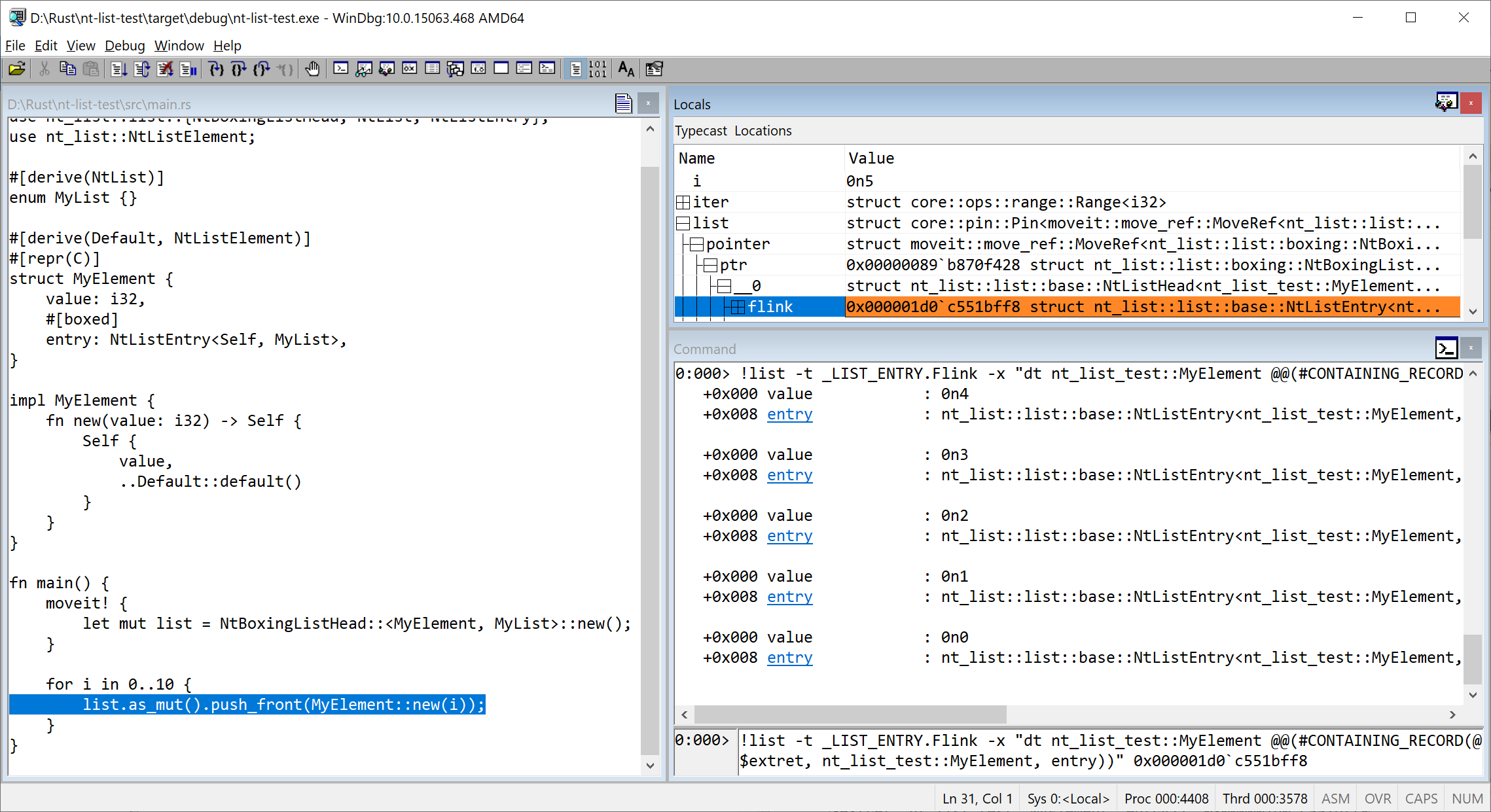Toggle Source mode on toolbar button
The image size is (1491, 812).
[575, 69]
